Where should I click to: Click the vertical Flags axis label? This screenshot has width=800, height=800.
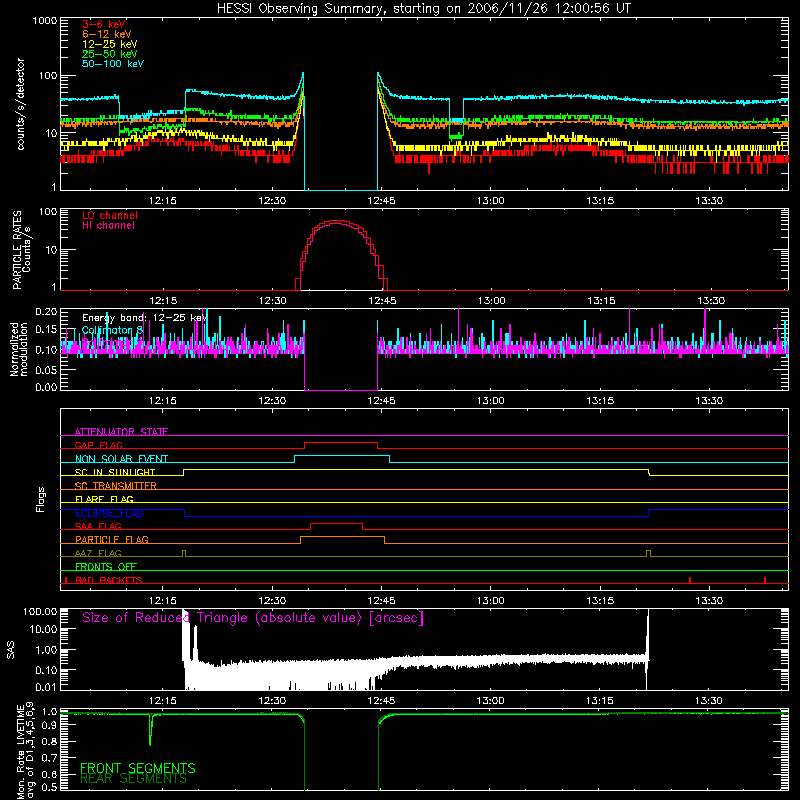pos(41,499)
